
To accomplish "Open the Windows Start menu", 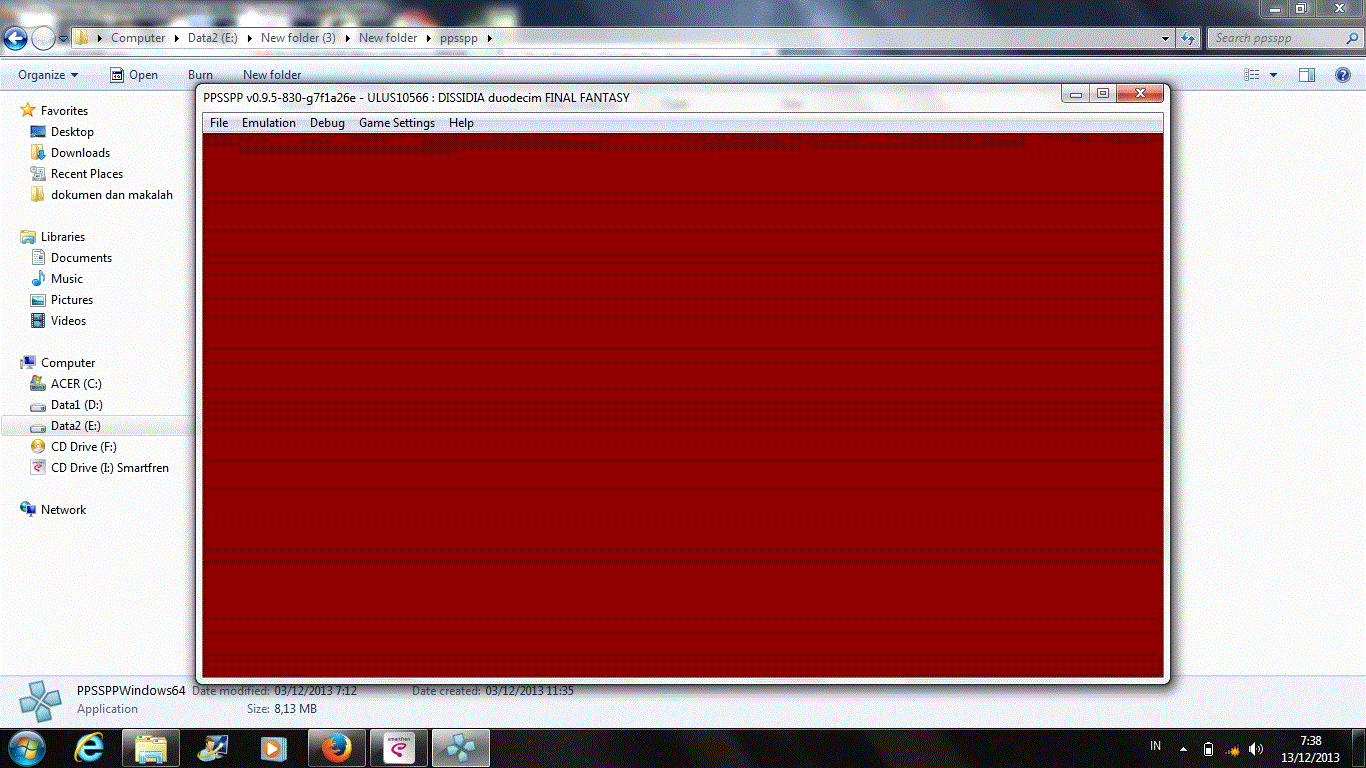I will [24, 747].
